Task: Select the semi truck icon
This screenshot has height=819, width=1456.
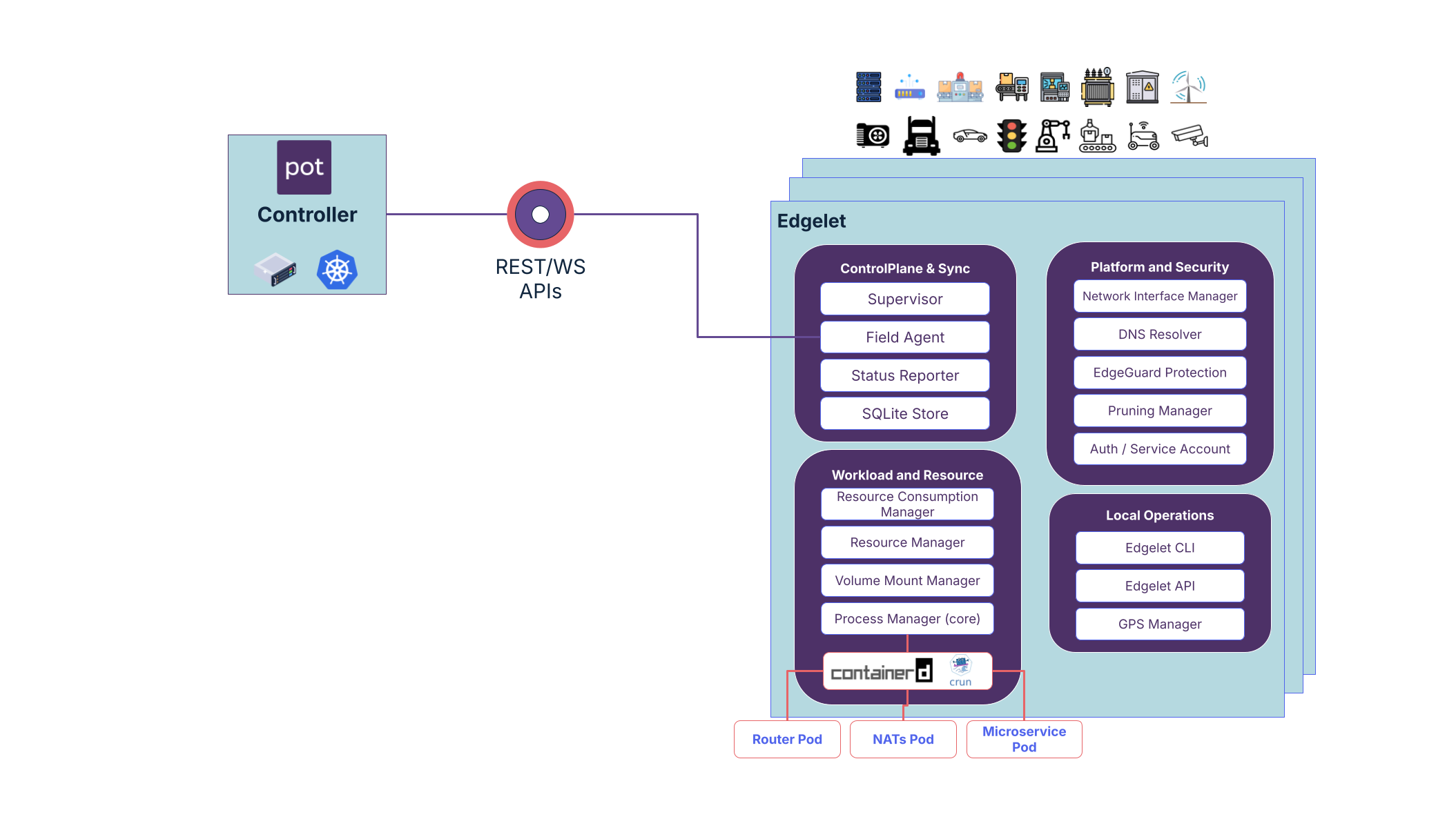Action: point(922,135)
